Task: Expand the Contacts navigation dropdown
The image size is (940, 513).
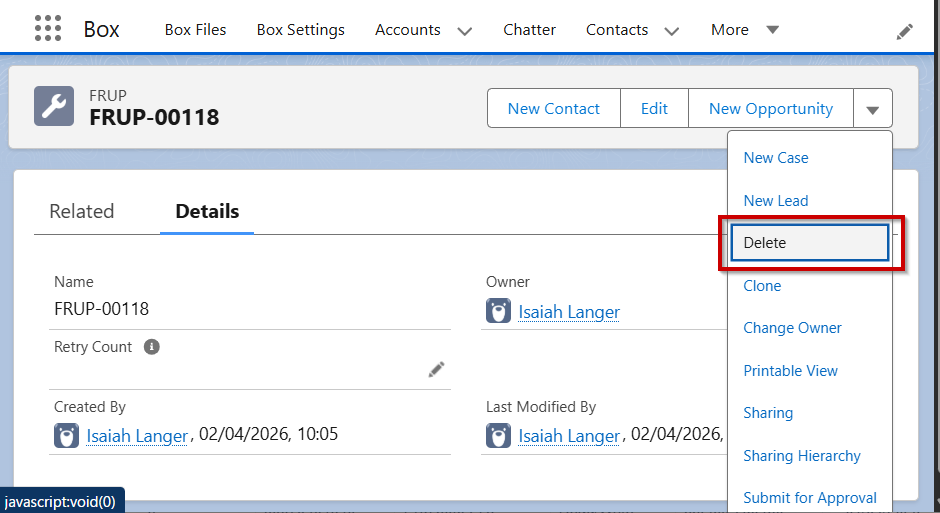Action: click(672, 31)
